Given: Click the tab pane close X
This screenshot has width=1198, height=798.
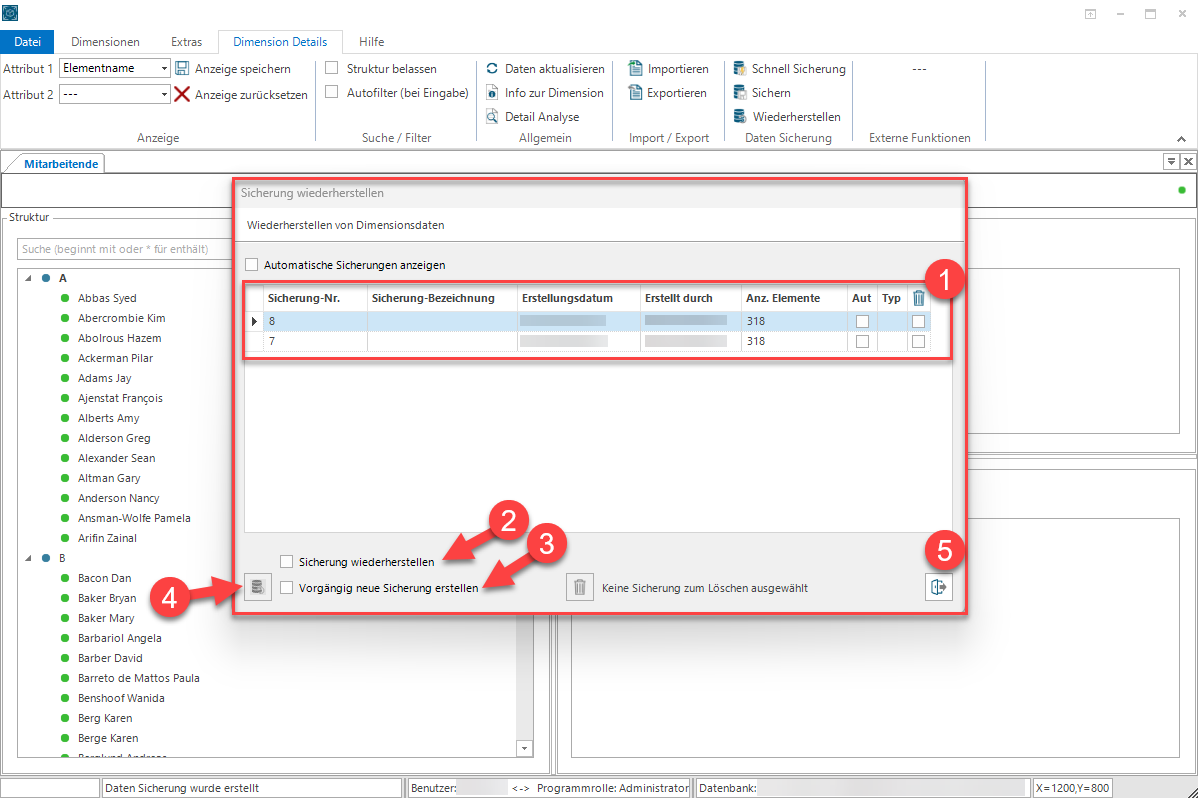Looking at the screenshot, I should (x=1188, y=161).
